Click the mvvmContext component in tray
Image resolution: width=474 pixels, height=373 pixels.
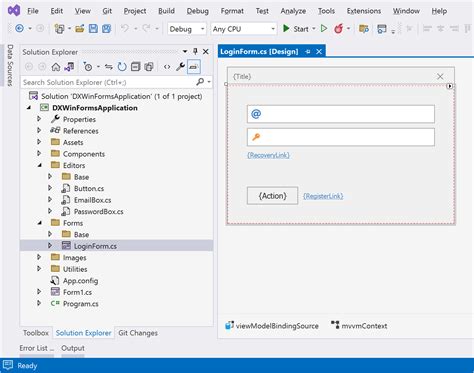click(x=359, y=326)
